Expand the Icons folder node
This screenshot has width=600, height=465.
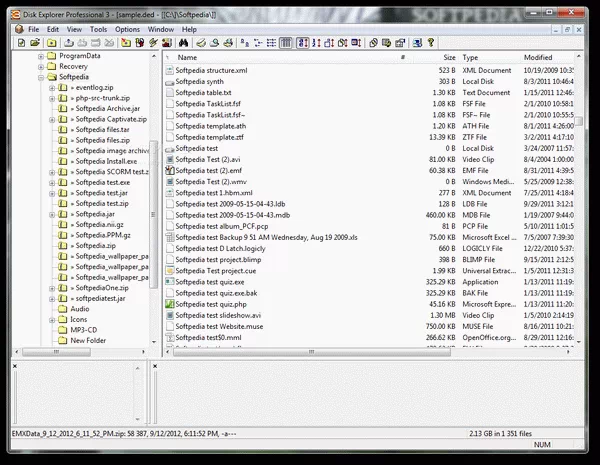(52, 320)
